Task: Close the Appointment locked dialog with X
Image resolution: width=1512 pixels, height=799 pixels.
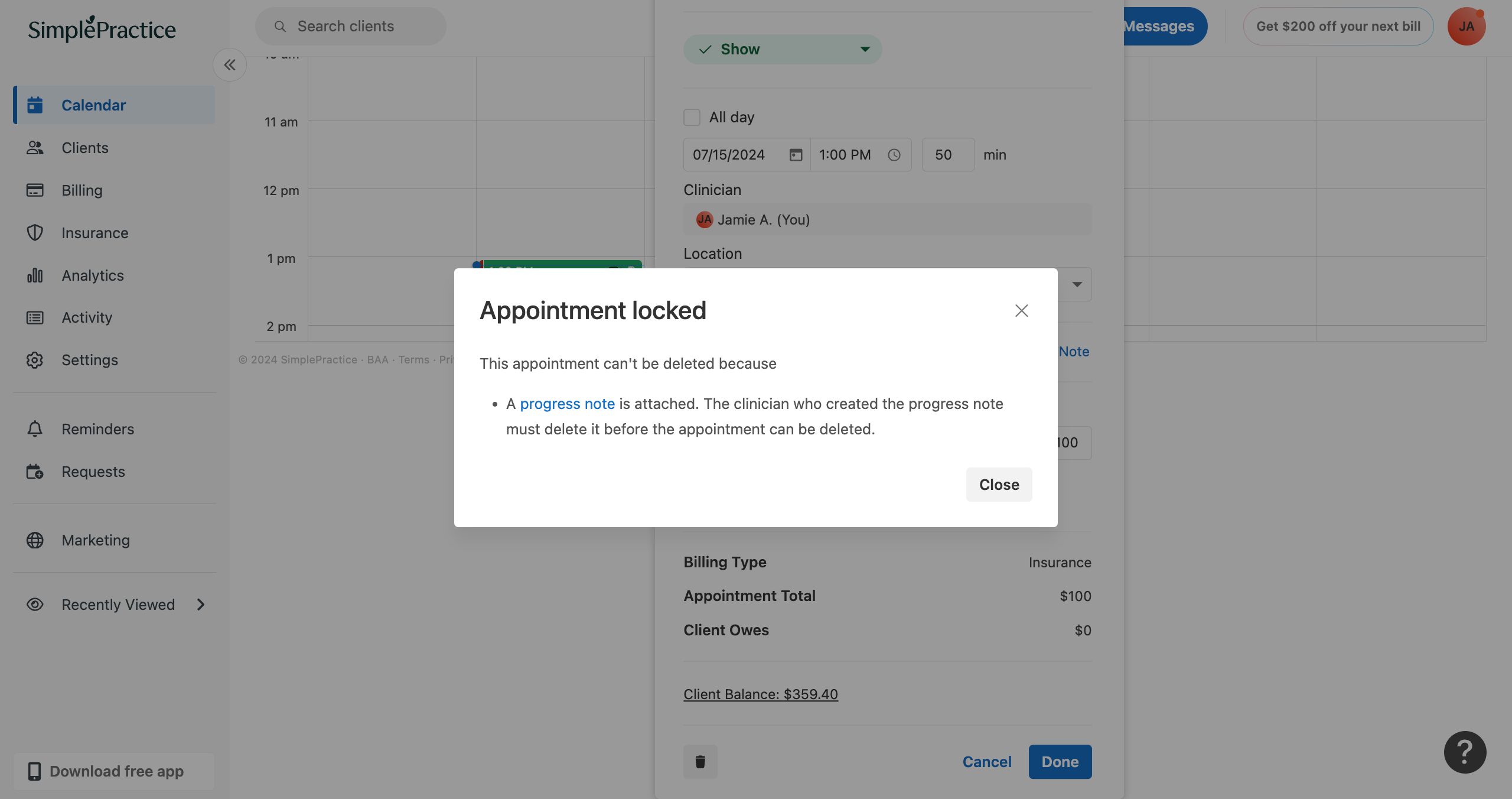Action: (1021, 311)
